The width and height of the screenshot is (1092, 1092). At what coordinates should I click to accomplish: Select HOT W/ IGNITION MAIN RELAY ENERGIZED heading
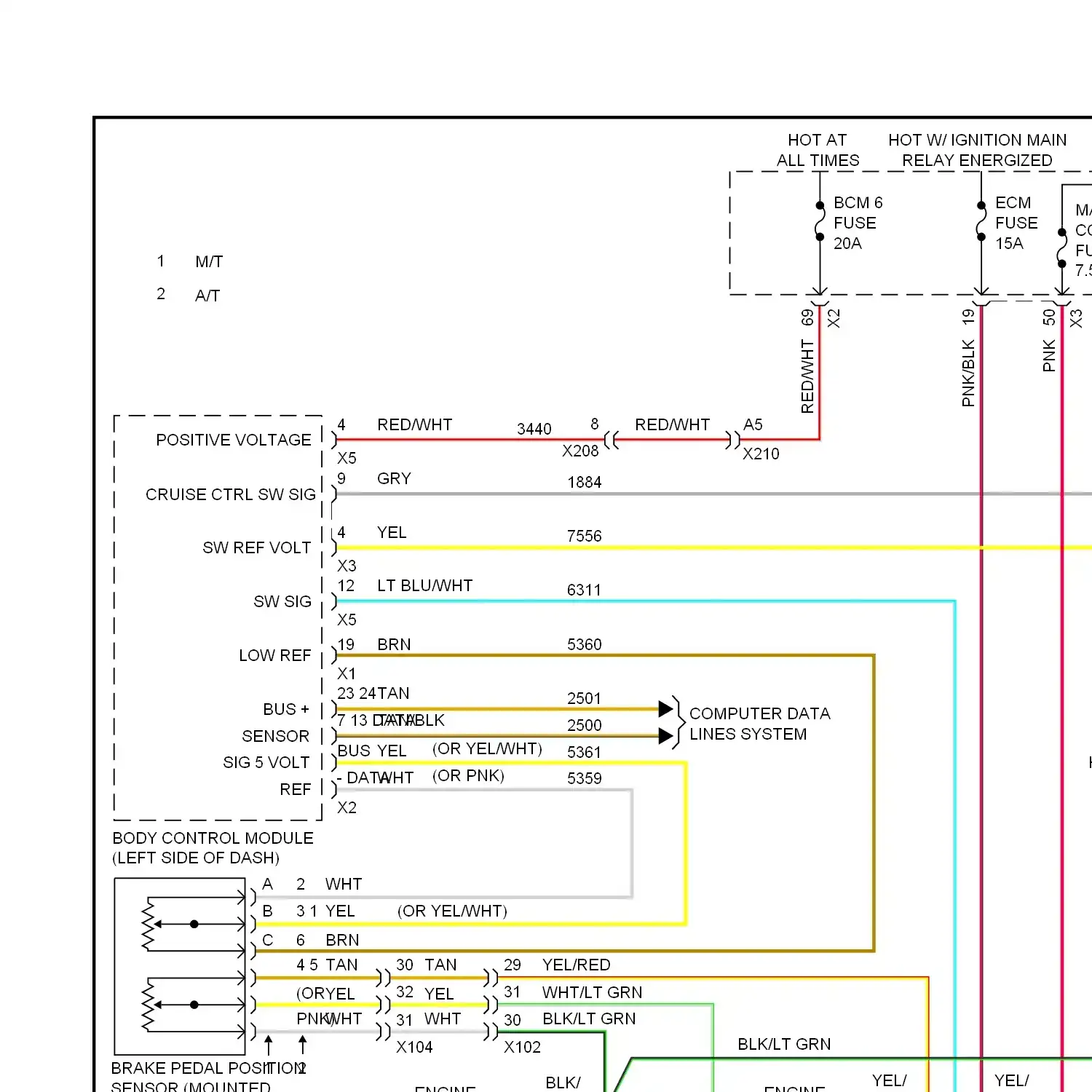coord(977,150)
